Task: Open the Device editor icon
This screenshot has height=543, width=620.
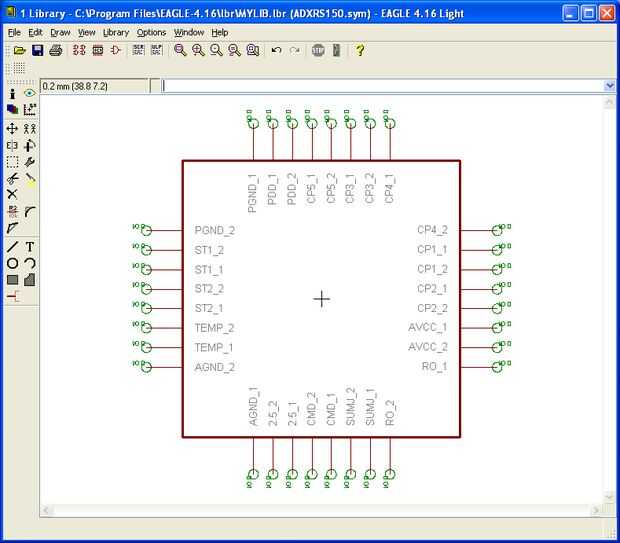Action: coord(79,50)
